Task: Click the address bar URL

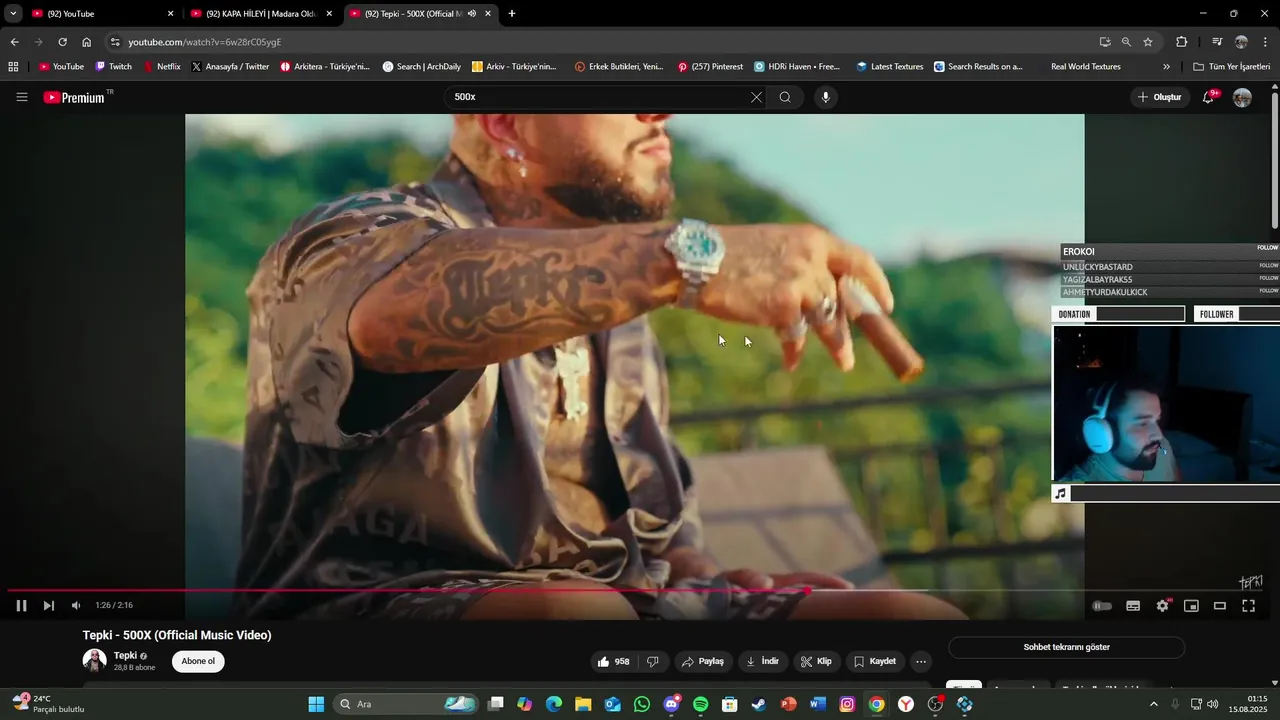Action: (205, 42)
